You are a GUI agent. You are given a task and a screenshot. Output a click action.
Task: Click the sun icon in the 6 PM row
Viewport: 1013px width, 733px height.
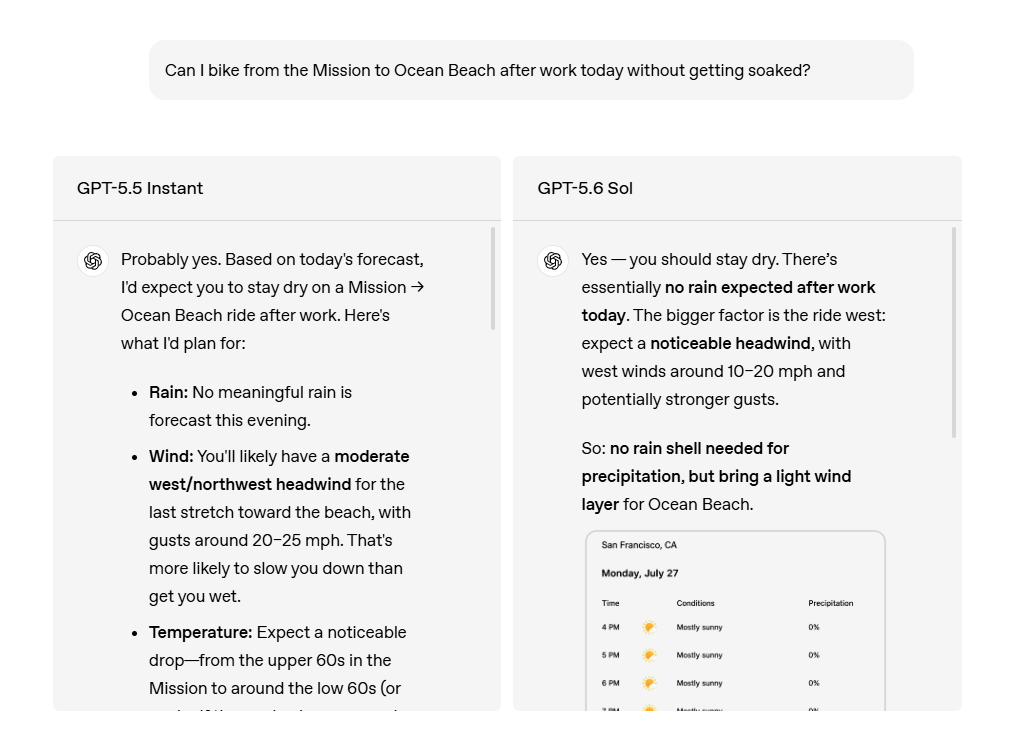coord(649,683)
